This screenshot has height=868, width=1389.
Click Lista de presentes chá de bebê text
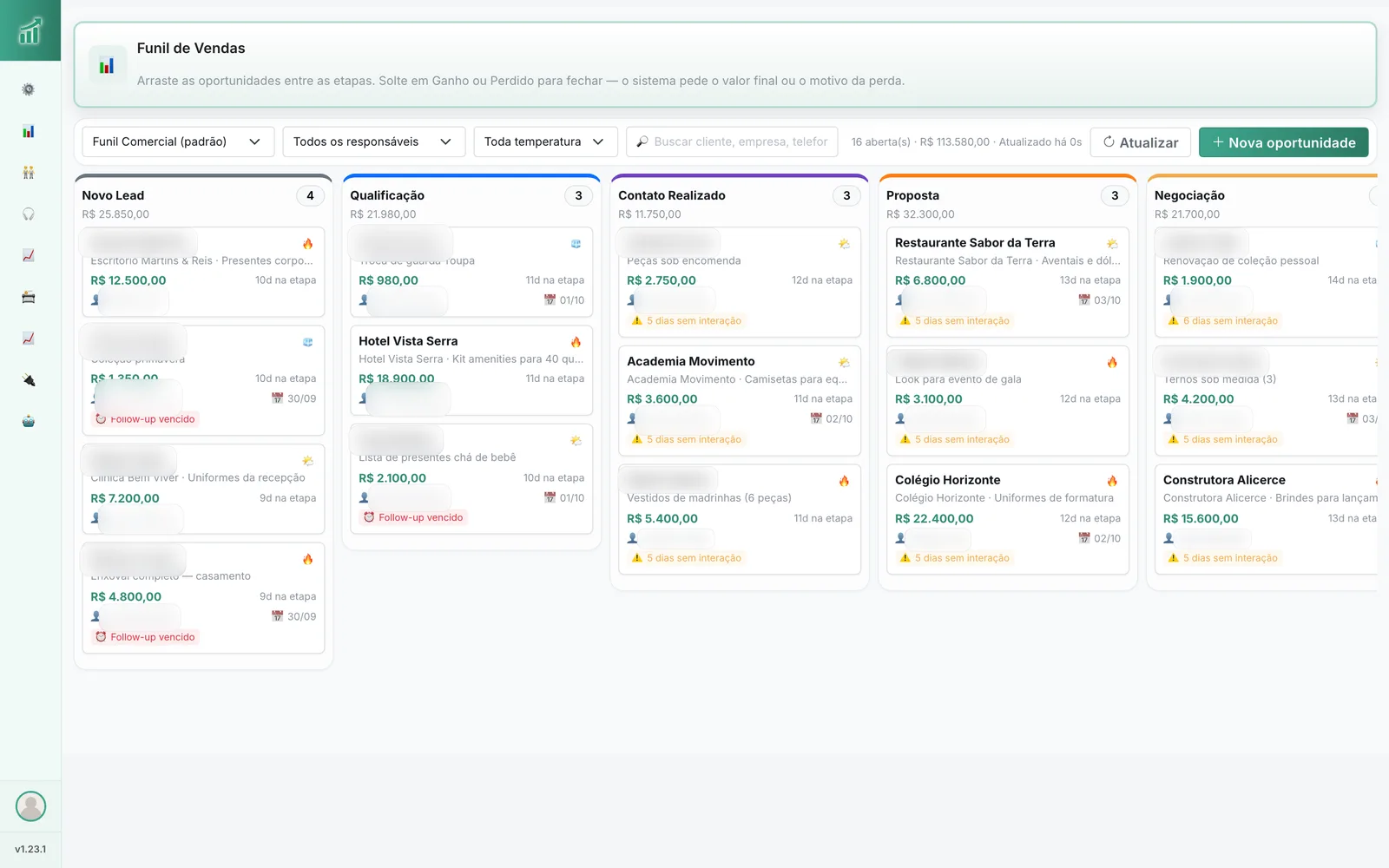coord(438,457)
